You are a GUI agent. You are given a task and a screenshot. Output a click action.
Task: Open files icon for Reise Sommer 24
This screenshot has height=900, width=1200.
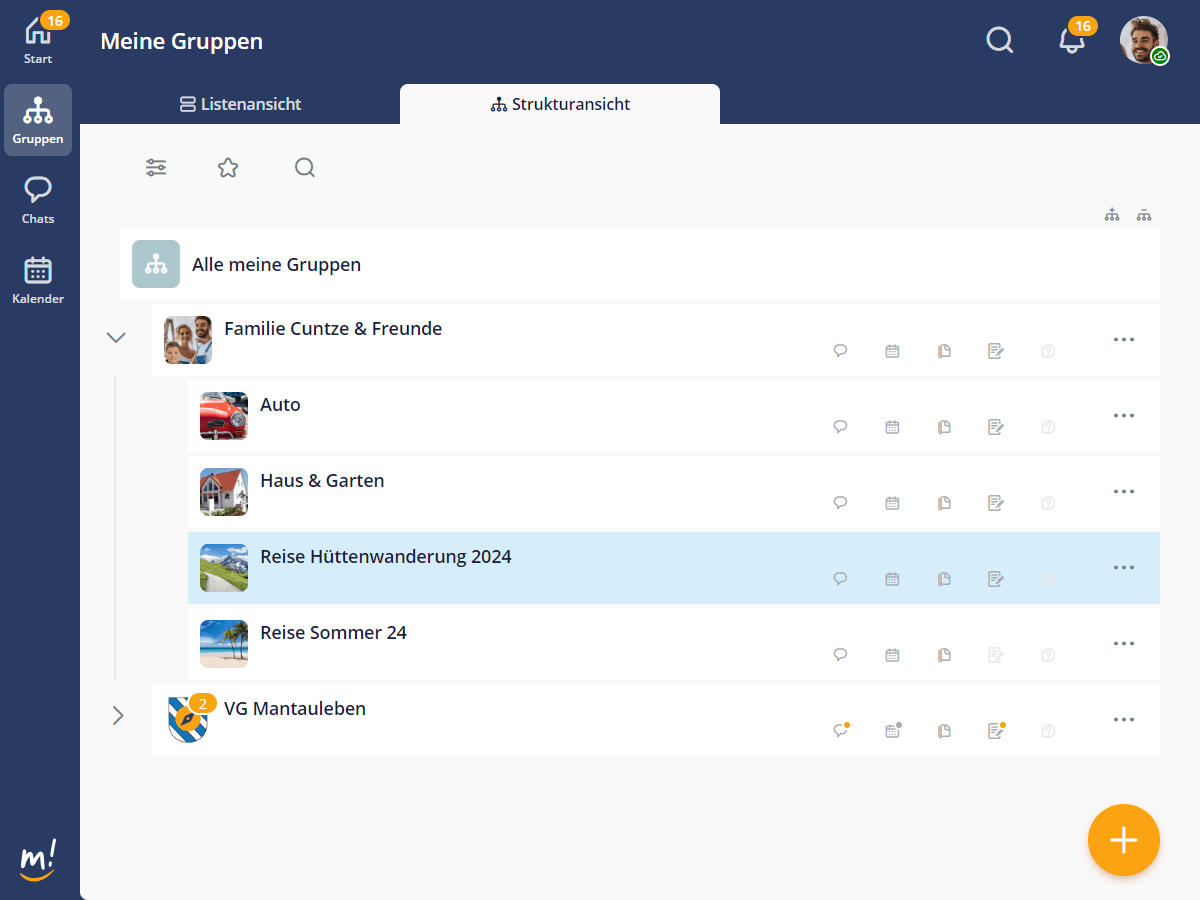coord(944,655)
